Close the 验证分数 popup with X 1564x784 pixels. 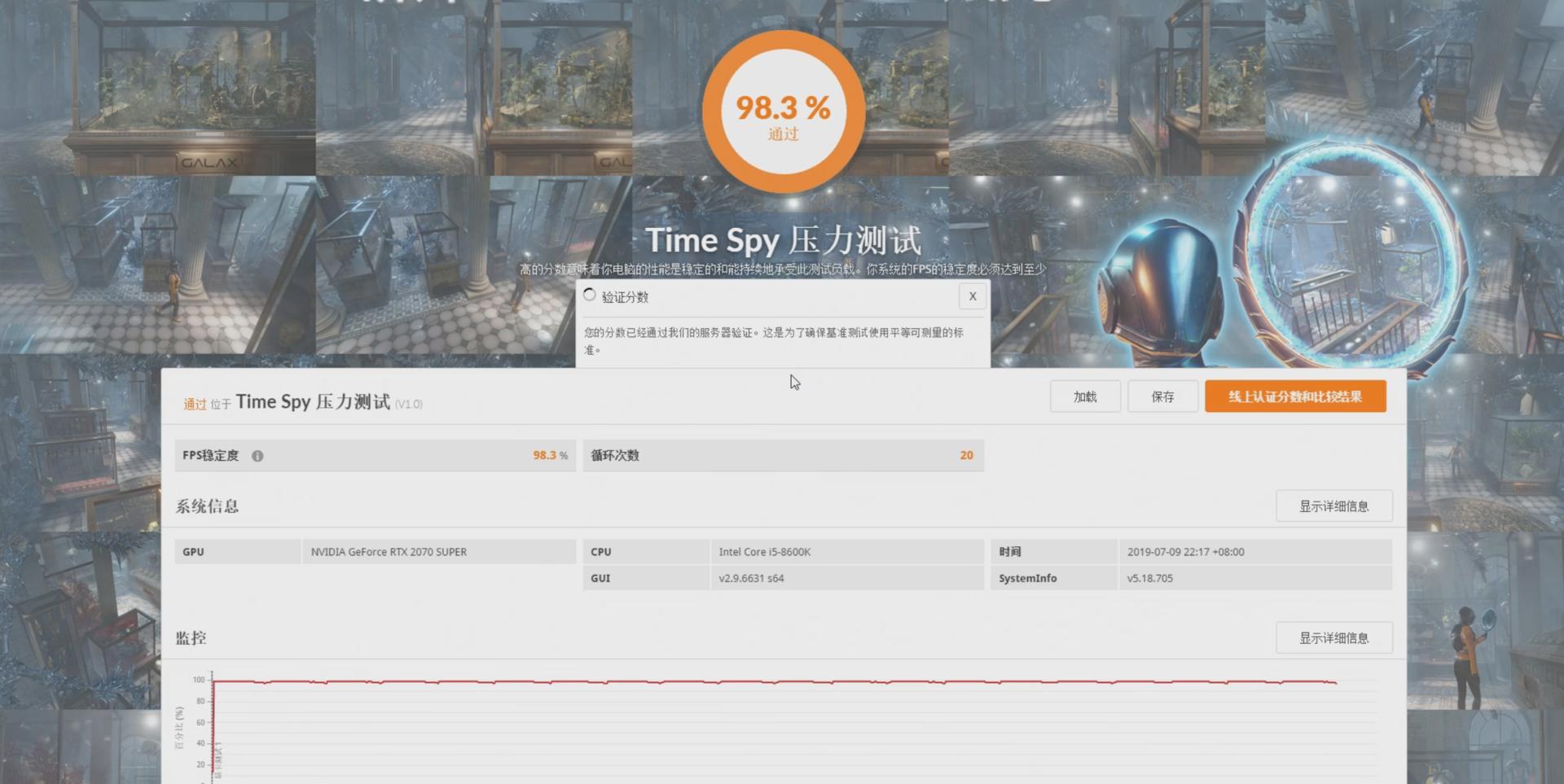[972, 296]
